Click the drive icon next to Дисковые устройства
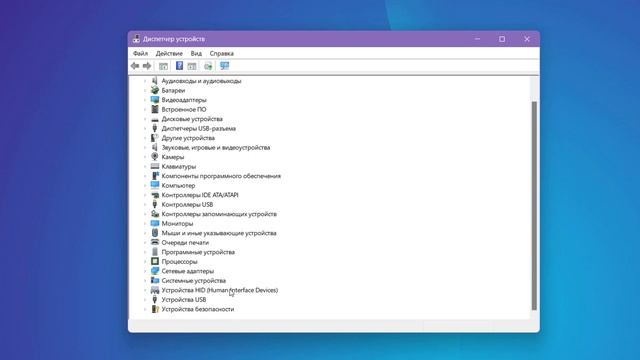 pyautogui.click(x=155, y=119)
